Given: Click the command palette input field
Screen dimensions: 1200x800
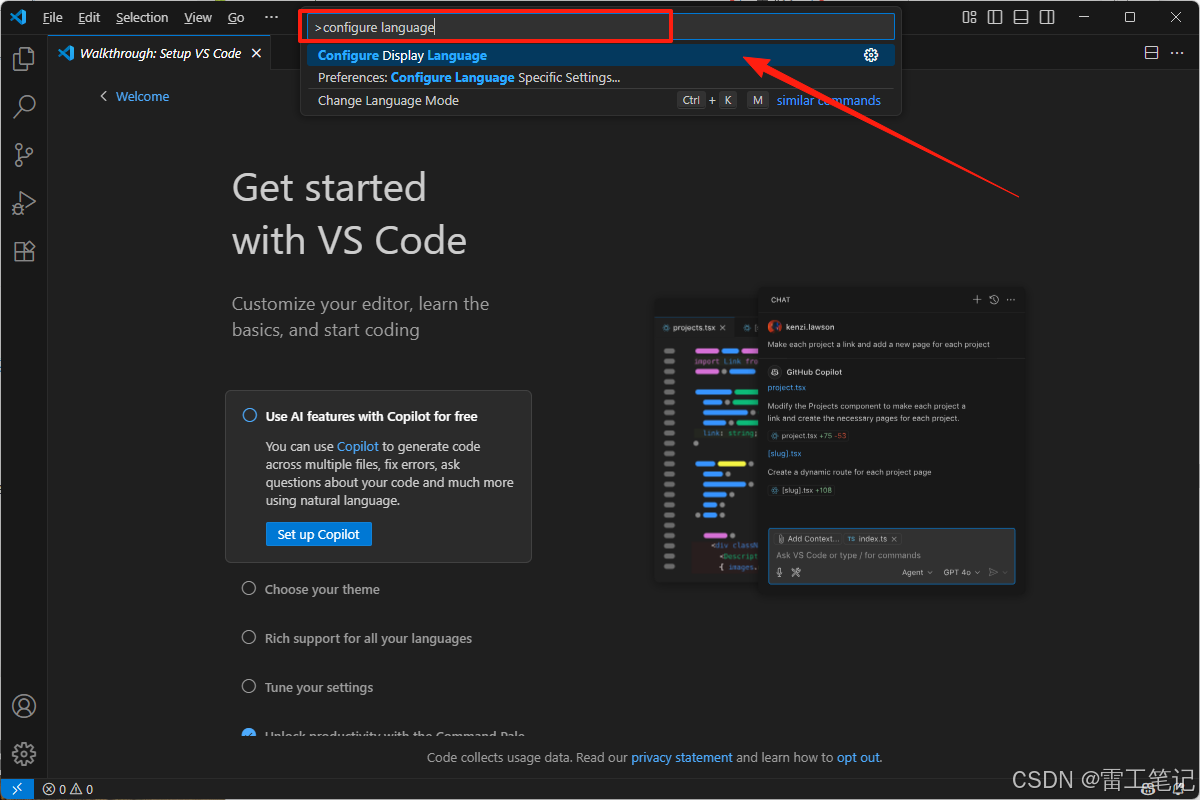Looking at the screenshot, I should (x=601, y=27).
